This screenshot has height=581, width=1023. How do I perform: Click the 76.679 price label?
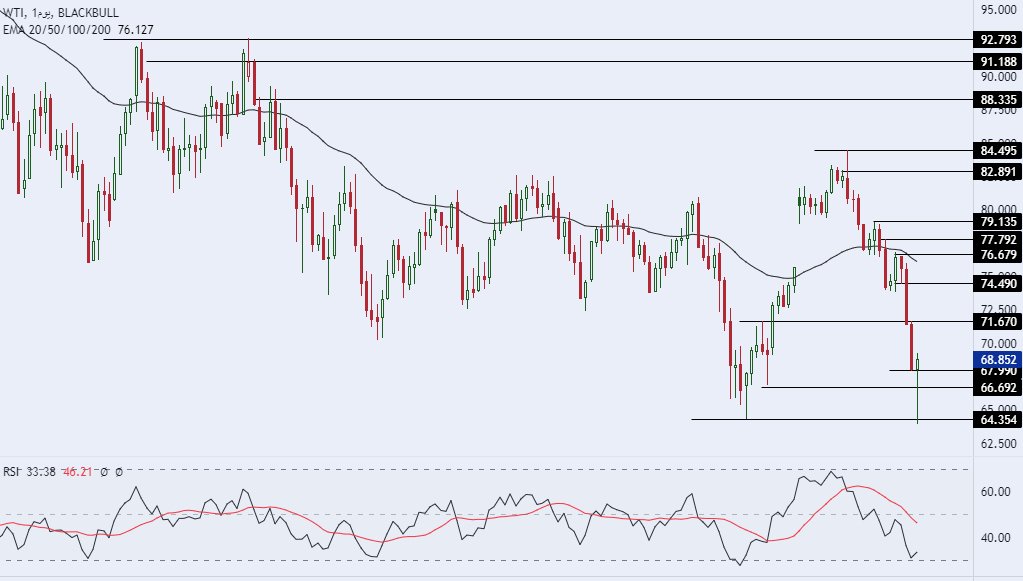pos(998,254)
